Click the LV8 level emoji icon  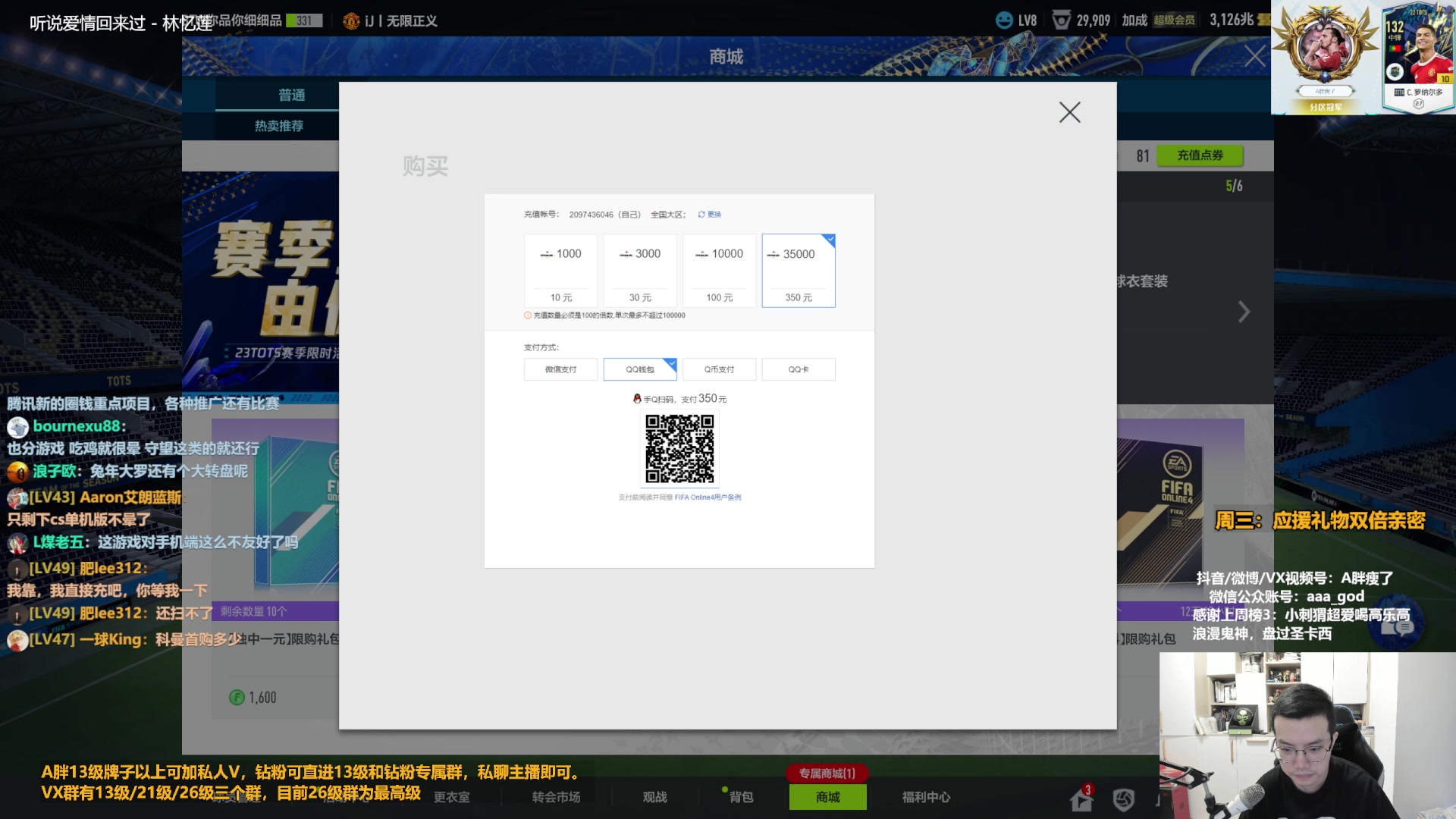[1004, 20]
